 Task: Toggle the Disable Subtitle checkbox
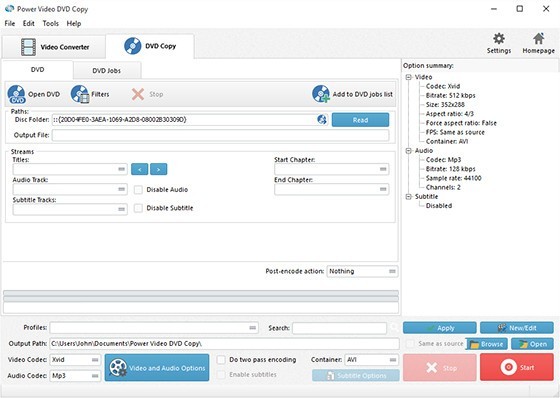(138, 208)
